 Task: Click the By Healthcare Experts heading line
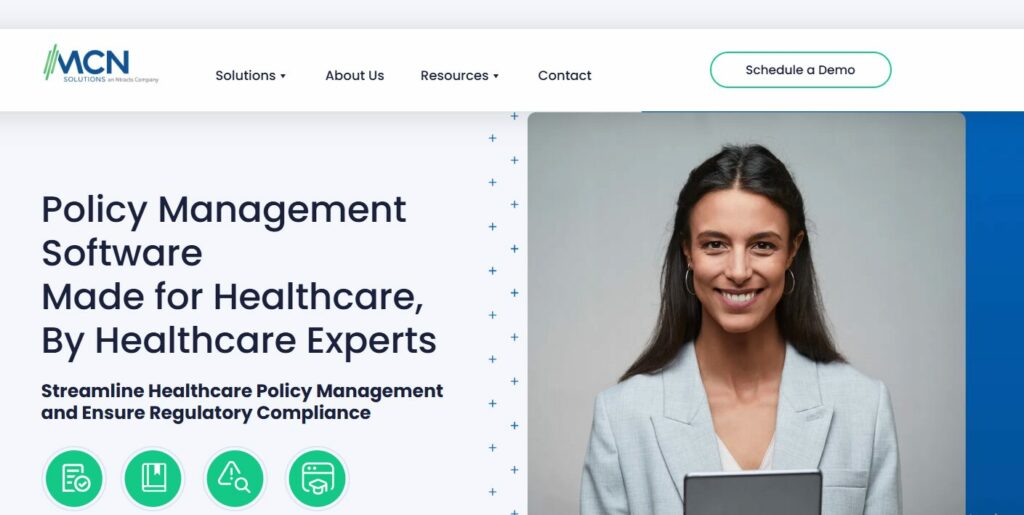239,341
